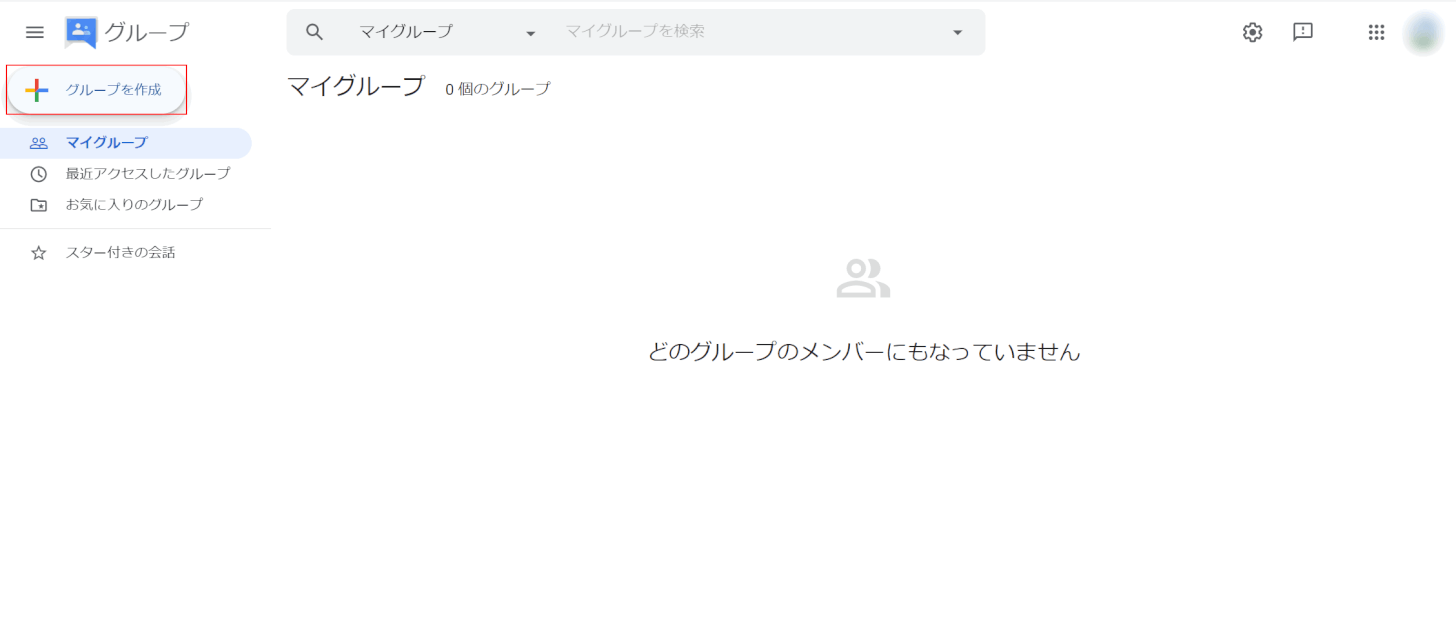Image resolution: width=1456 pixels, height=644 pixels.
Task: Open お気に入りのグループ link
Action: pos(134,205)
